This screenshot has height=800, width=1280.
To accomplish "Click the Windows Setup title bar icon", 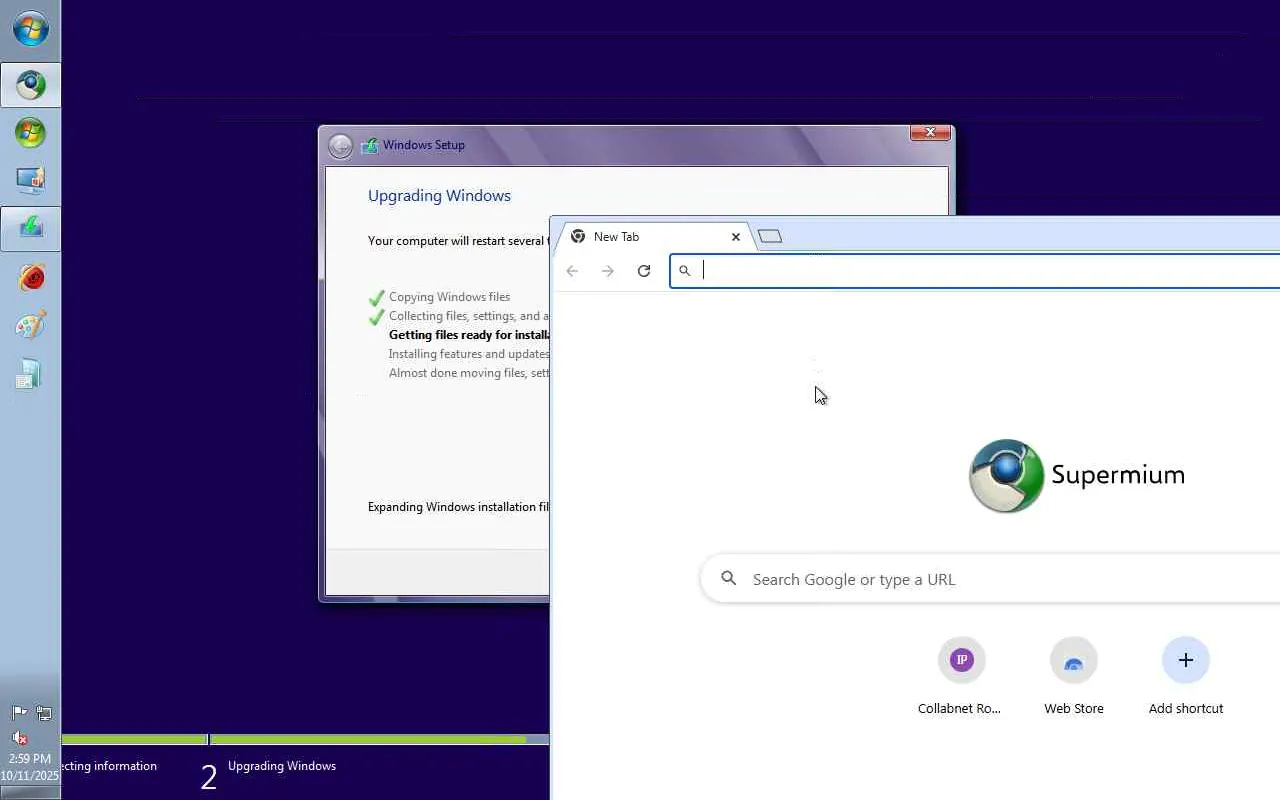I will [370, 146].
